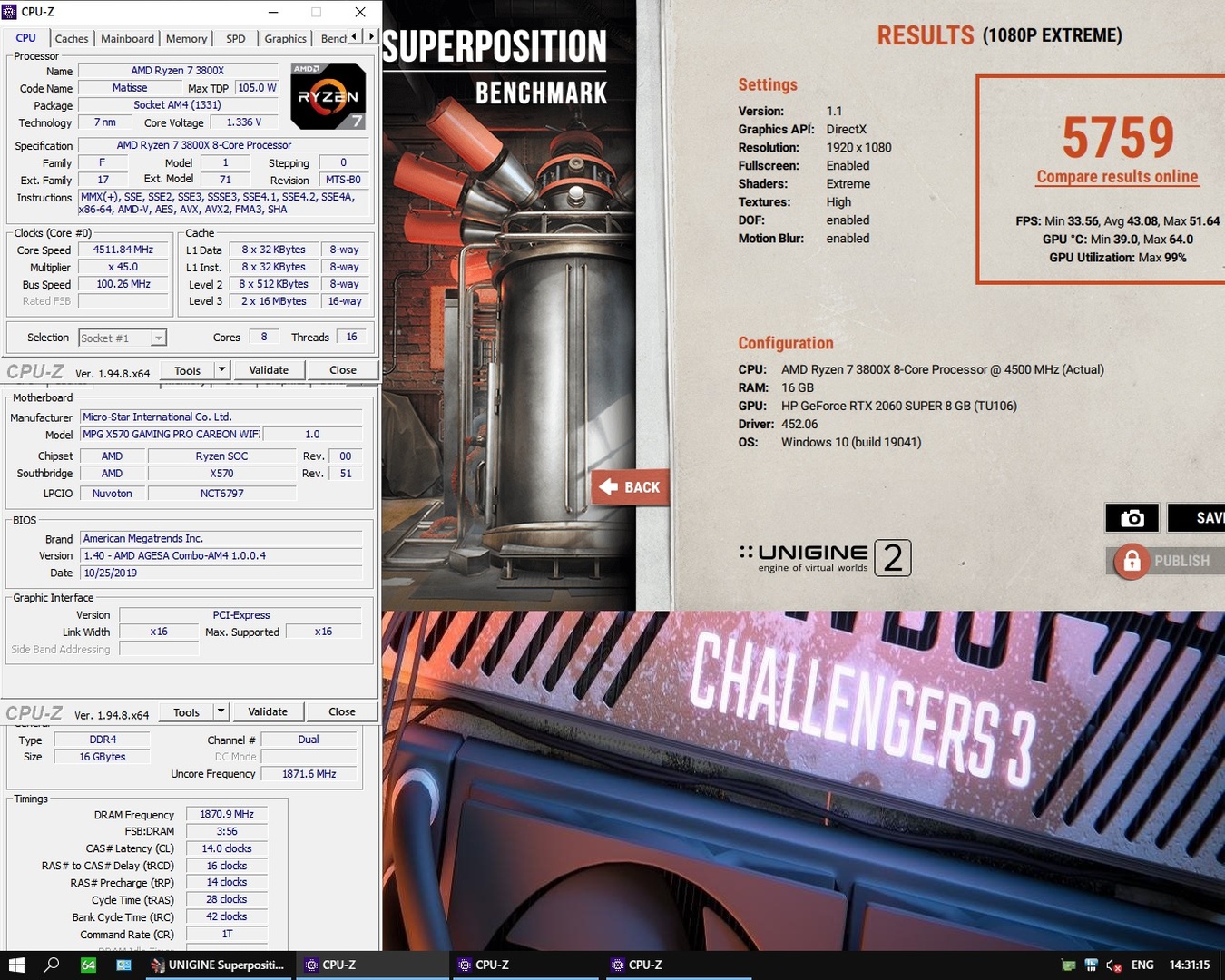Switch to the partially visible Bench tab

(332, 39)
